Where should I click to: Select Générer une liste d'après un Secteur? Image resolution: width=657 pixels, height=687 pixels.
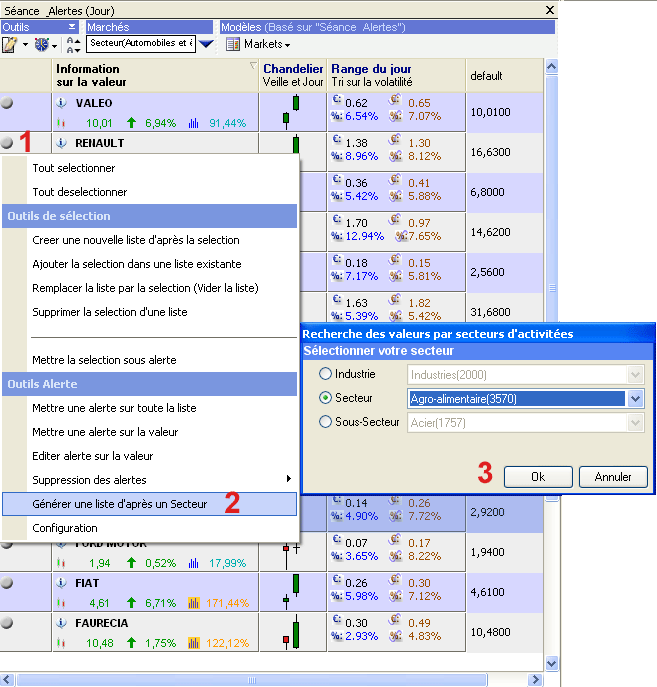(149, 504)
